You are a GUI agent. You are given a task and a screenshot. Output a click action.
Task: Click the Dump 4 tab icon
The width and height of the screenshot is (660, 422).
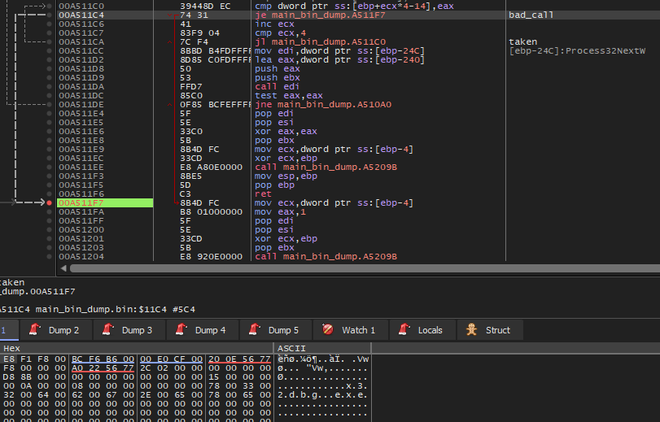181,329
